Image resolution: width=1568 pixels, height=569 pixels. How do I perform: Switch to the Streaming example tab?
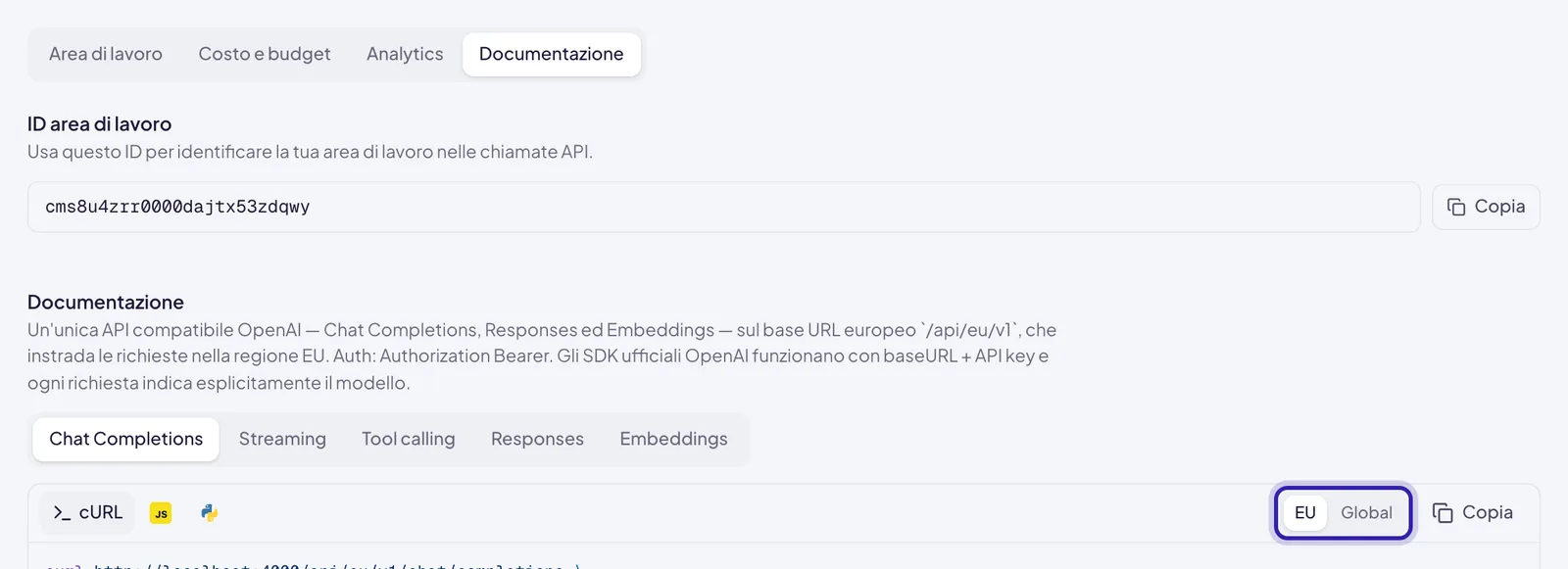point(282,439)
